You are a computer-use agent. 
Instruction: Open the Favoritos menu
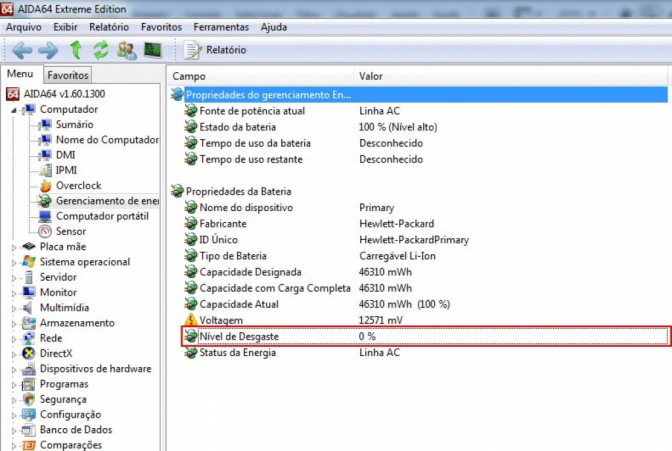pos(161,27)
